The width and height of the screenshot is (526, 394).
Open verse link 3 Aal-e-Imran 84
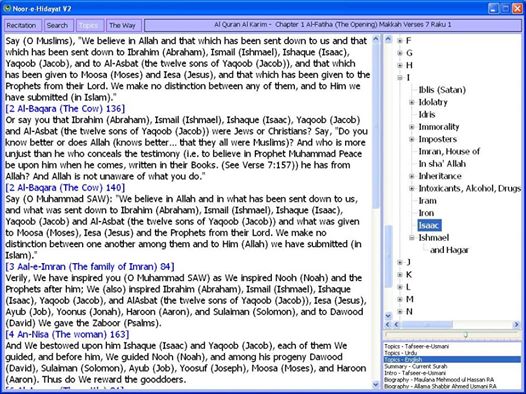click(90, 267)
